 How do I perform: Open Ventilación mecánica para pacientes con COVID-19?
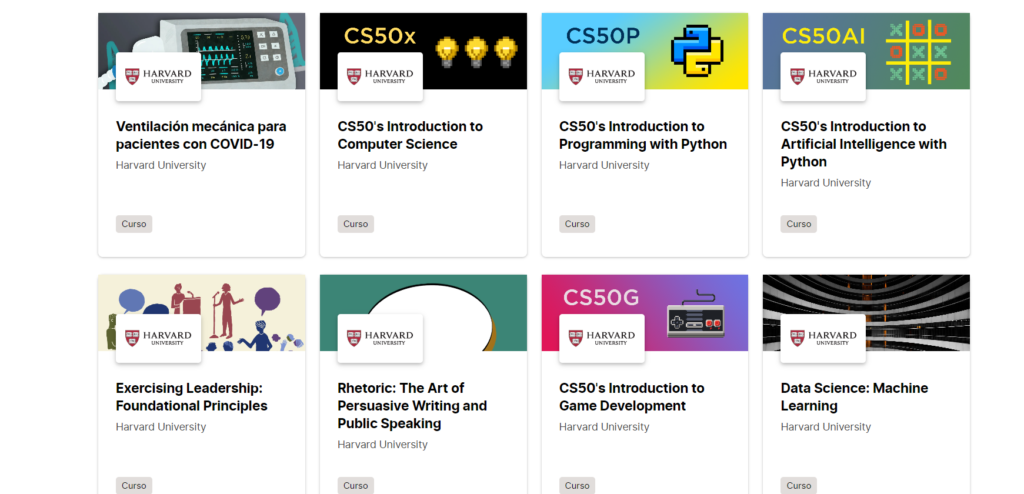click(201, 135)
